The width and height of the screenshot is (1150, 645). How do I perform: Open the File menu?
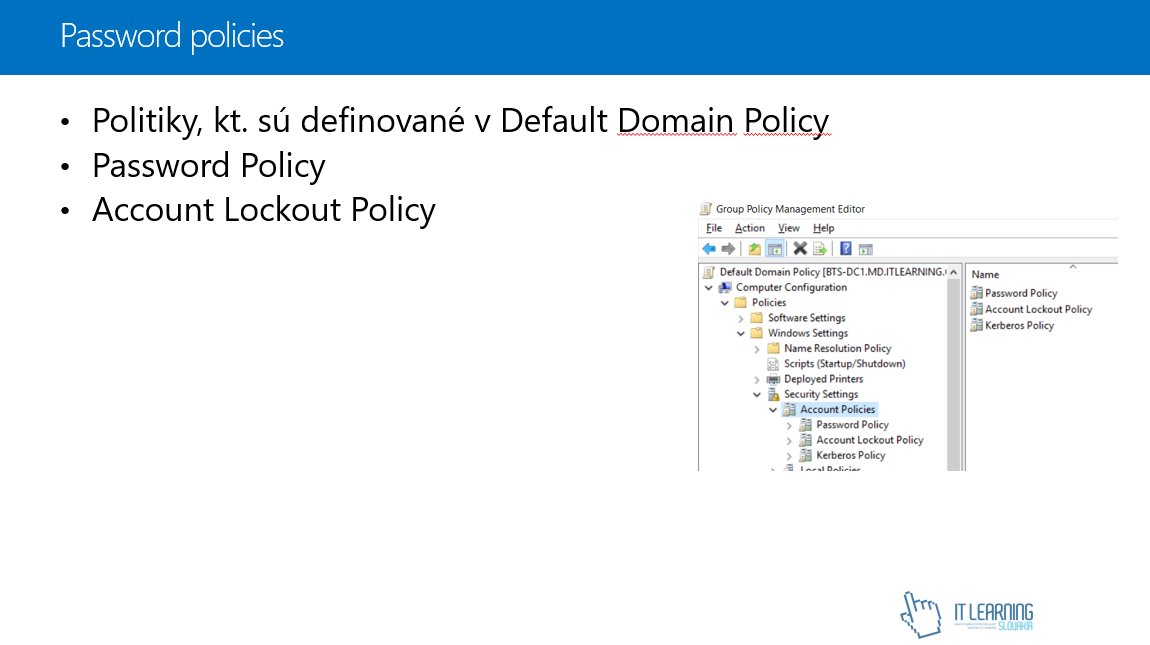coord(714,228)
